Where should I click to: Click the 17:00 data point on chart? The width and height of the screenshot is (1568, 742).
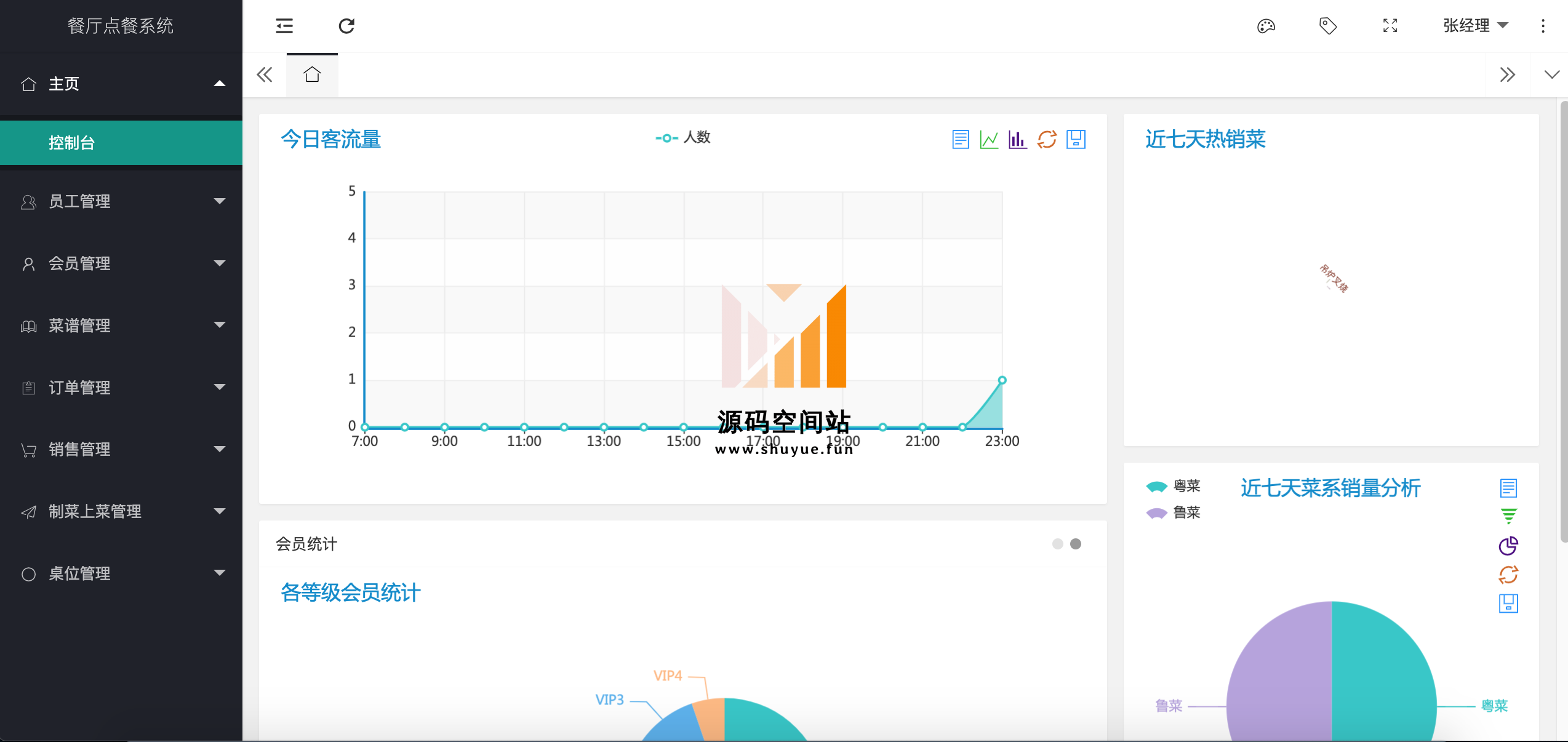pos(763,427)
